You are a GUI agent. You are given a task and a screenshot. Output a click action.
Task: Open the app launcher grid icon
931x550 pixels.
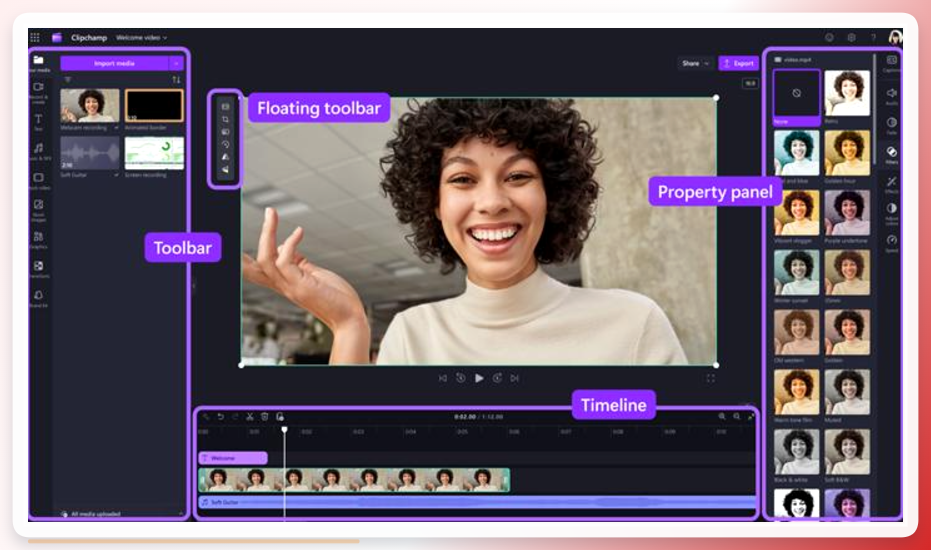pos(35,37)
